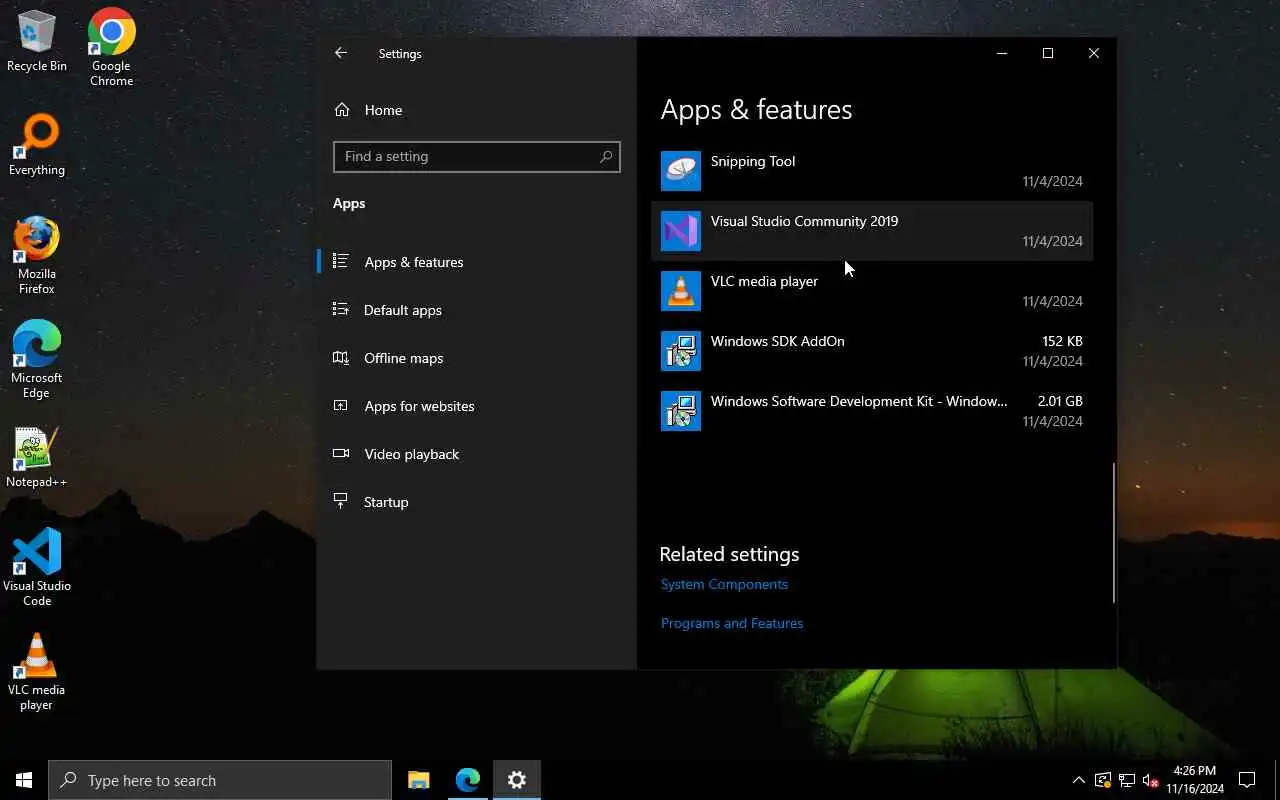Open Microsoft Edge from the taskbar
The image size is (1280, 800).
tap(468, 780)
